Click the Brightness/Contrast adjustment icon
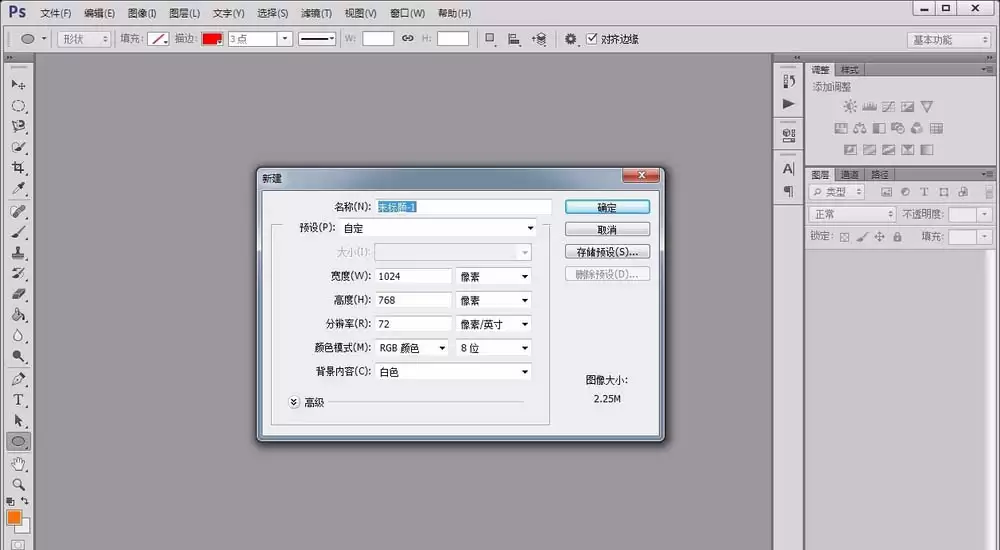Image resolution: width=1000 pixels, height=550 pixels. (850, 107)
